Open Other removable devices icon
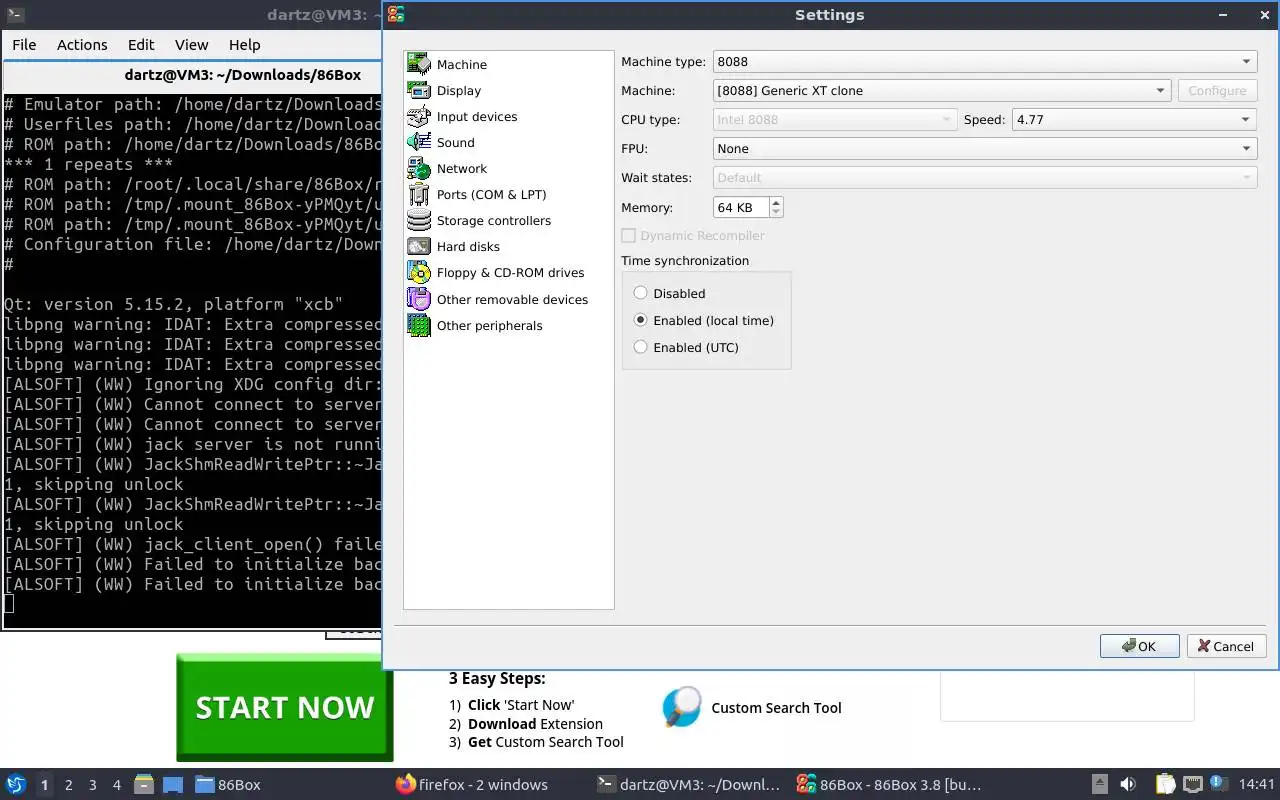 [x=419, y=299]
